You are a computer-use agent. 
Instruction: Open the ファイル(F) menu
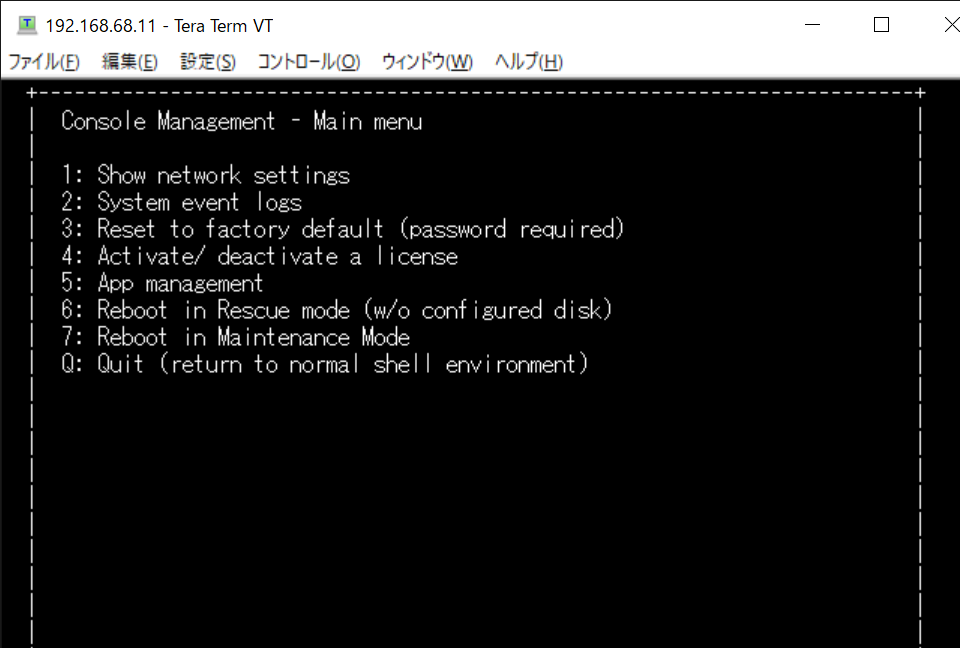pyautogui.click(x=44, y=61)
